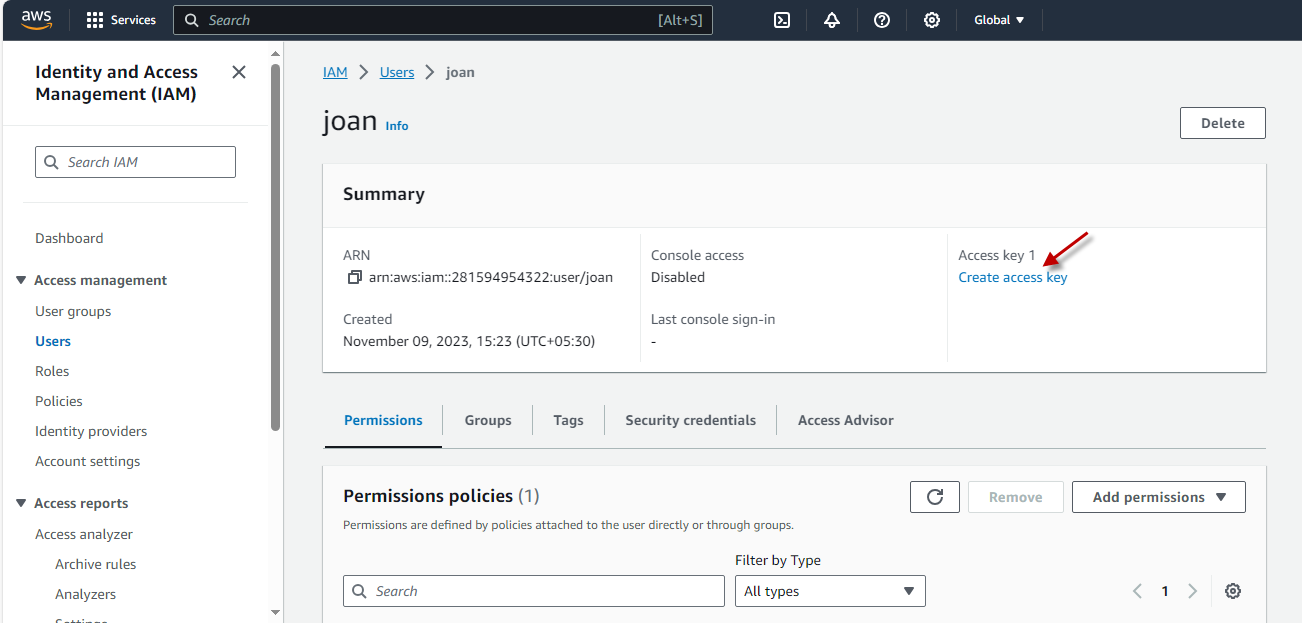
Task: Click the sidebar vertical scrollbar
Action: 276,248
